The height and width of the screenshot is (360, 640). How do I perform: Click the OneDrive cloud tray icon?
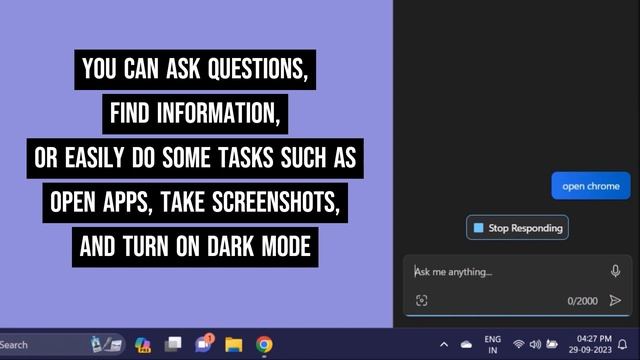coord(466,345)
